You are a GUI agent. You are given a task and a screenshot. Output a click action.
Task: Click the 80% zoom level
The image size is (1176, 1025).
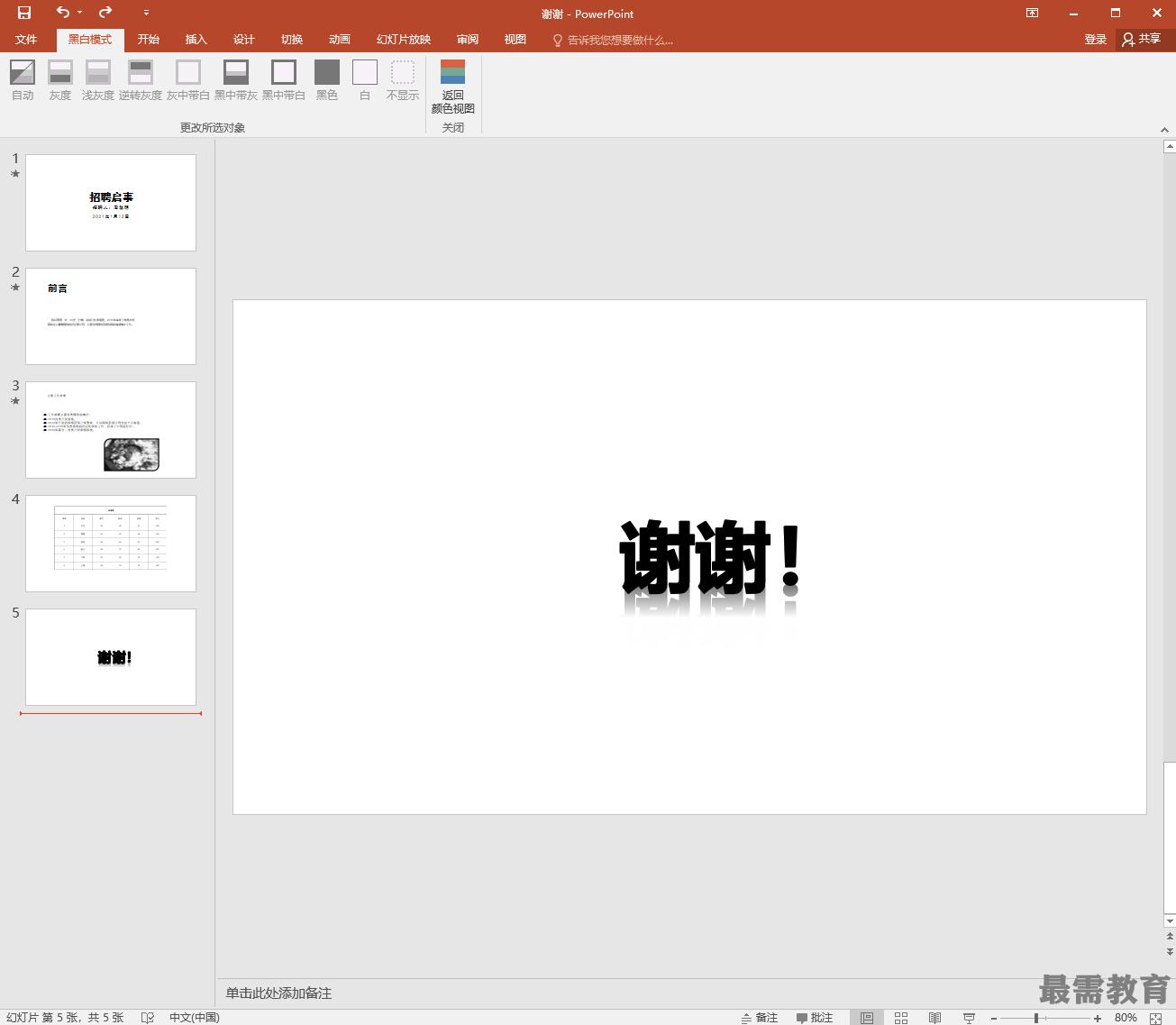[x=1126, y=1017]
